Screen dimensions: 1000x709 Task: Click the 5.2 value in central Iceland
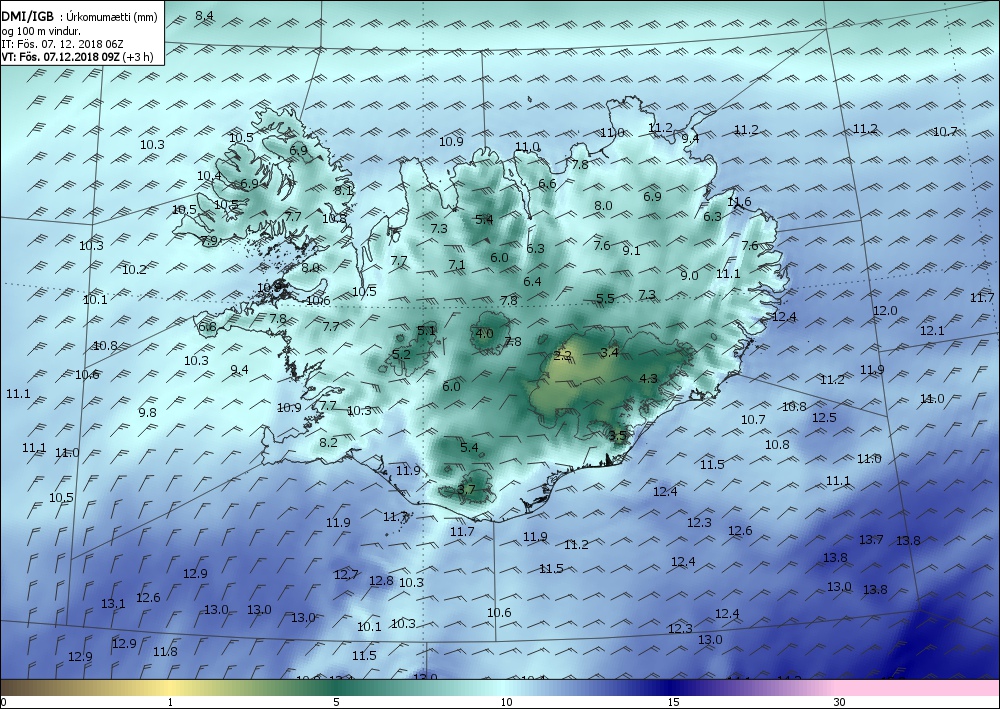401,354
